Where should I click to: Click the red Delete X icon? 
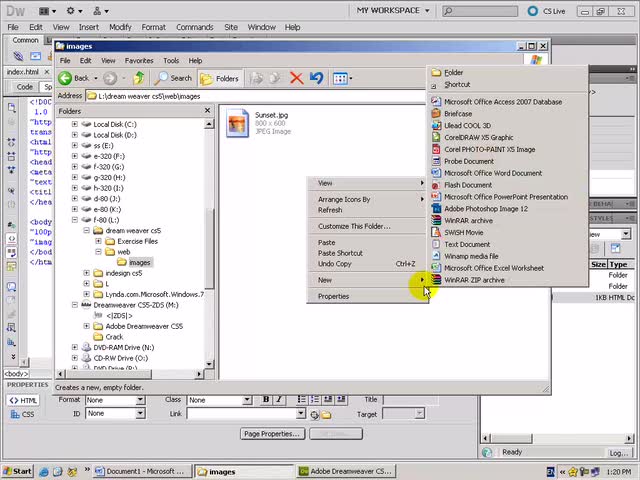(296, 78)
